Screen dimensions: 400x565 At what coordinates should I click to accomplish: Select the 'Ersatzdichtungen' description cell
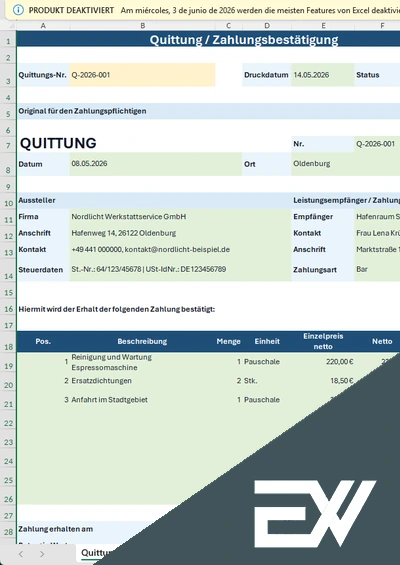click(x=143, y=381)
